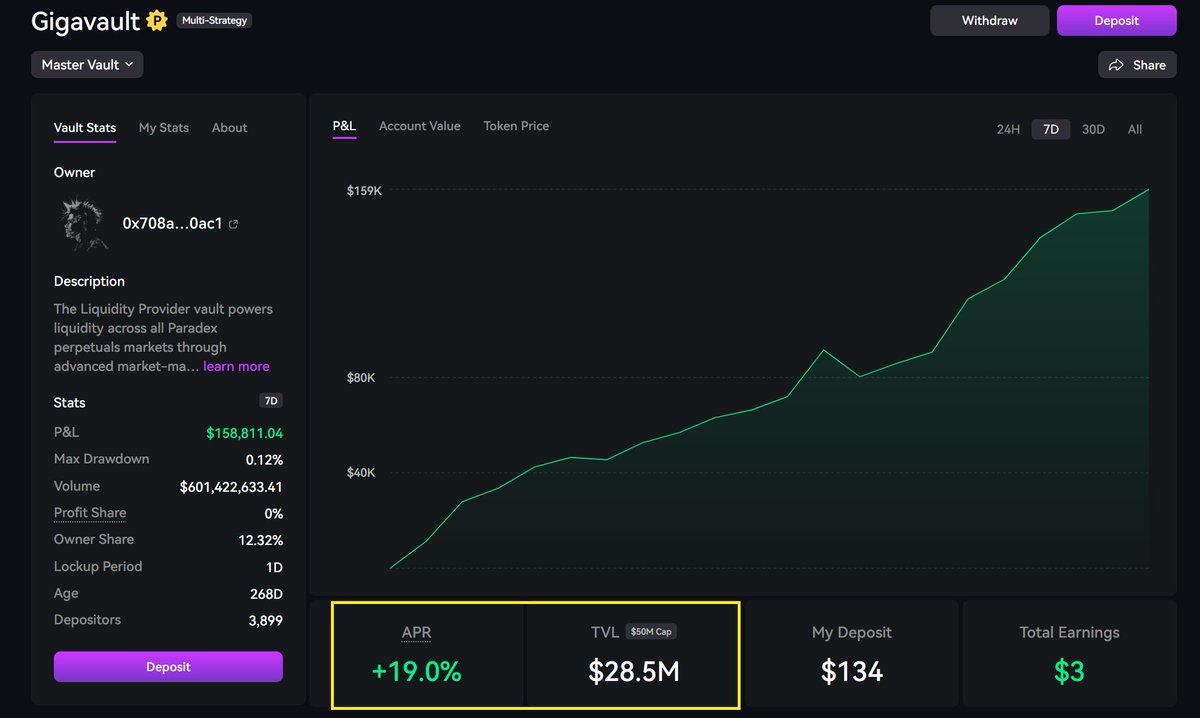Switch to the Account Value chart tab
Screen dimensions: 1200x718
420,126
